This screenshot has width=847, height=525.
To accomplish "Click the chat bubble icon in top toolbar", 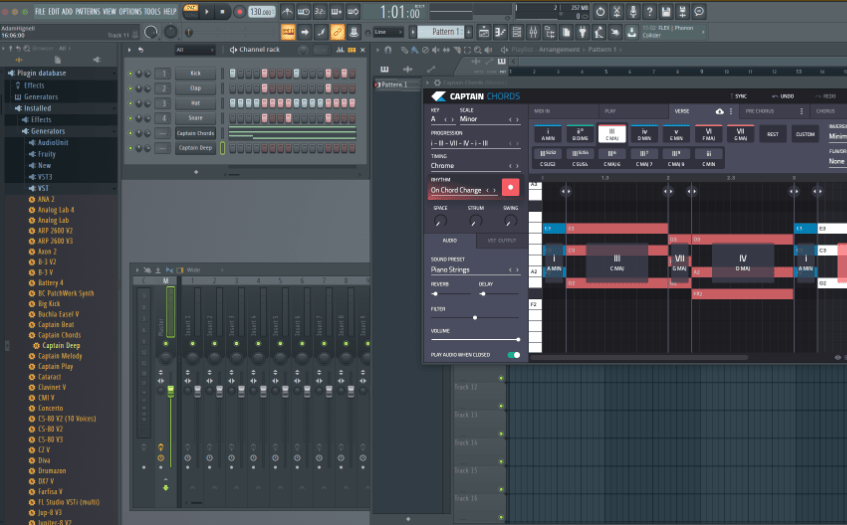I will point(699,11).
